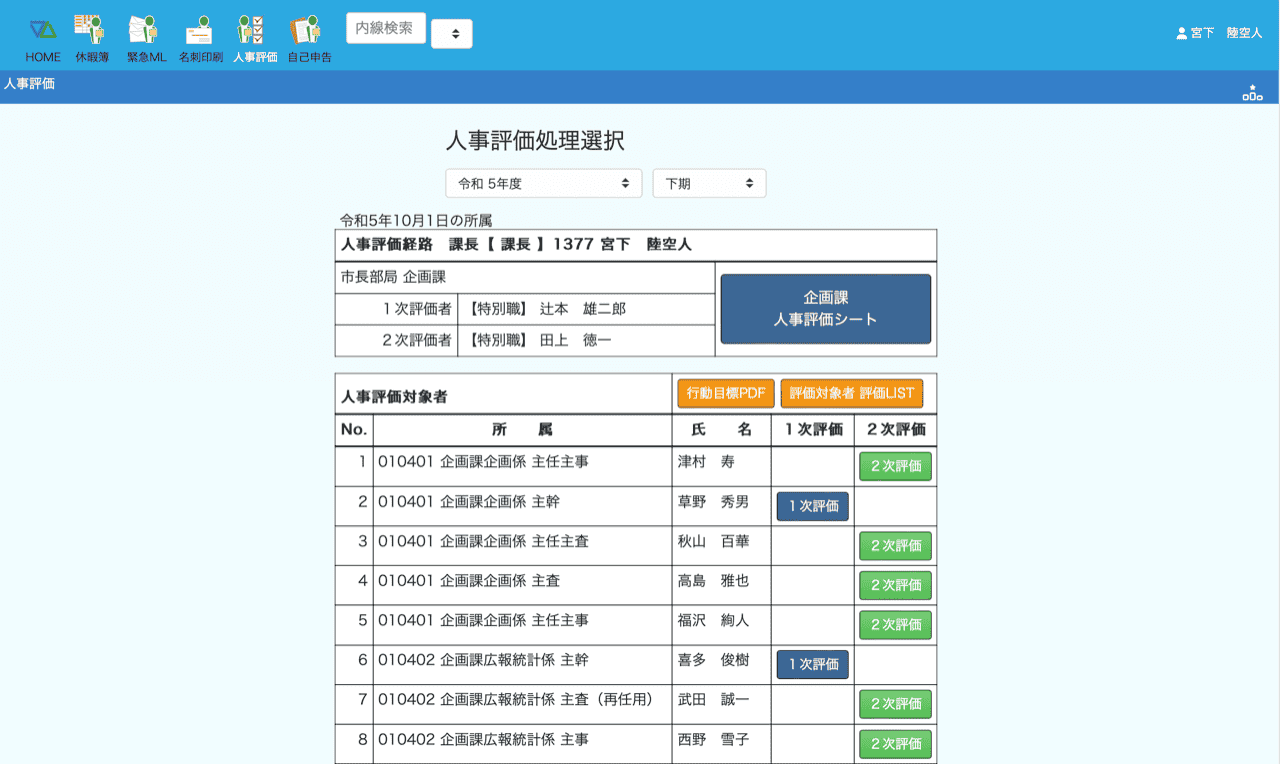The height and width of the screenshot is (764, 1280).
Task: Click the 評価対象者 評価LIST button
Action: point(852,394)
